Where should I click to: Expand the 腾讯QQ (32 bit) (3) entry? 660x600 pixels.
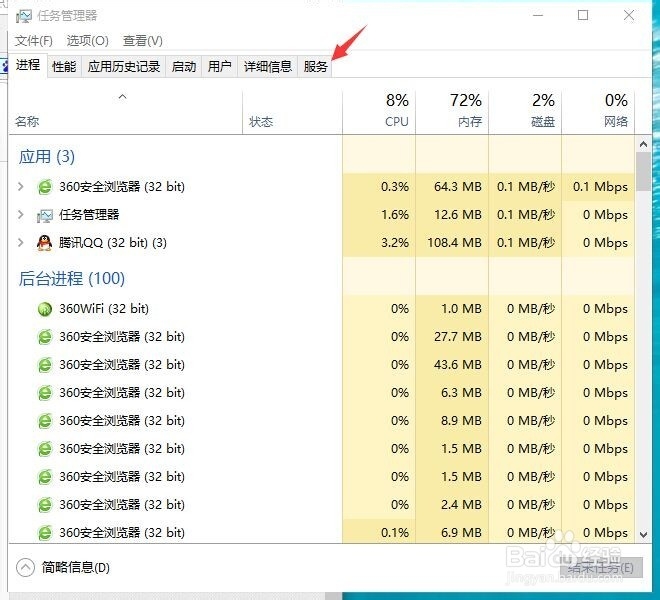pos(20,242)
